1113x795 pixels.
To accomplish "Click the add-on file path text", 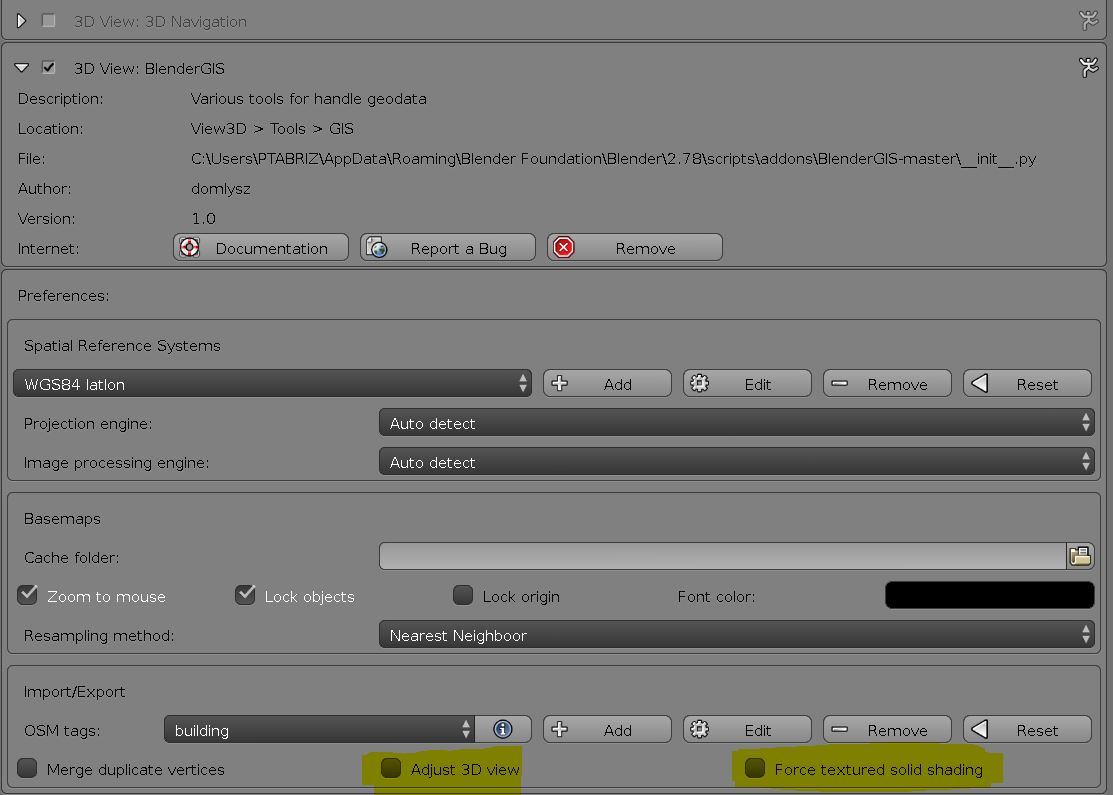I will (x=613, y=158).
